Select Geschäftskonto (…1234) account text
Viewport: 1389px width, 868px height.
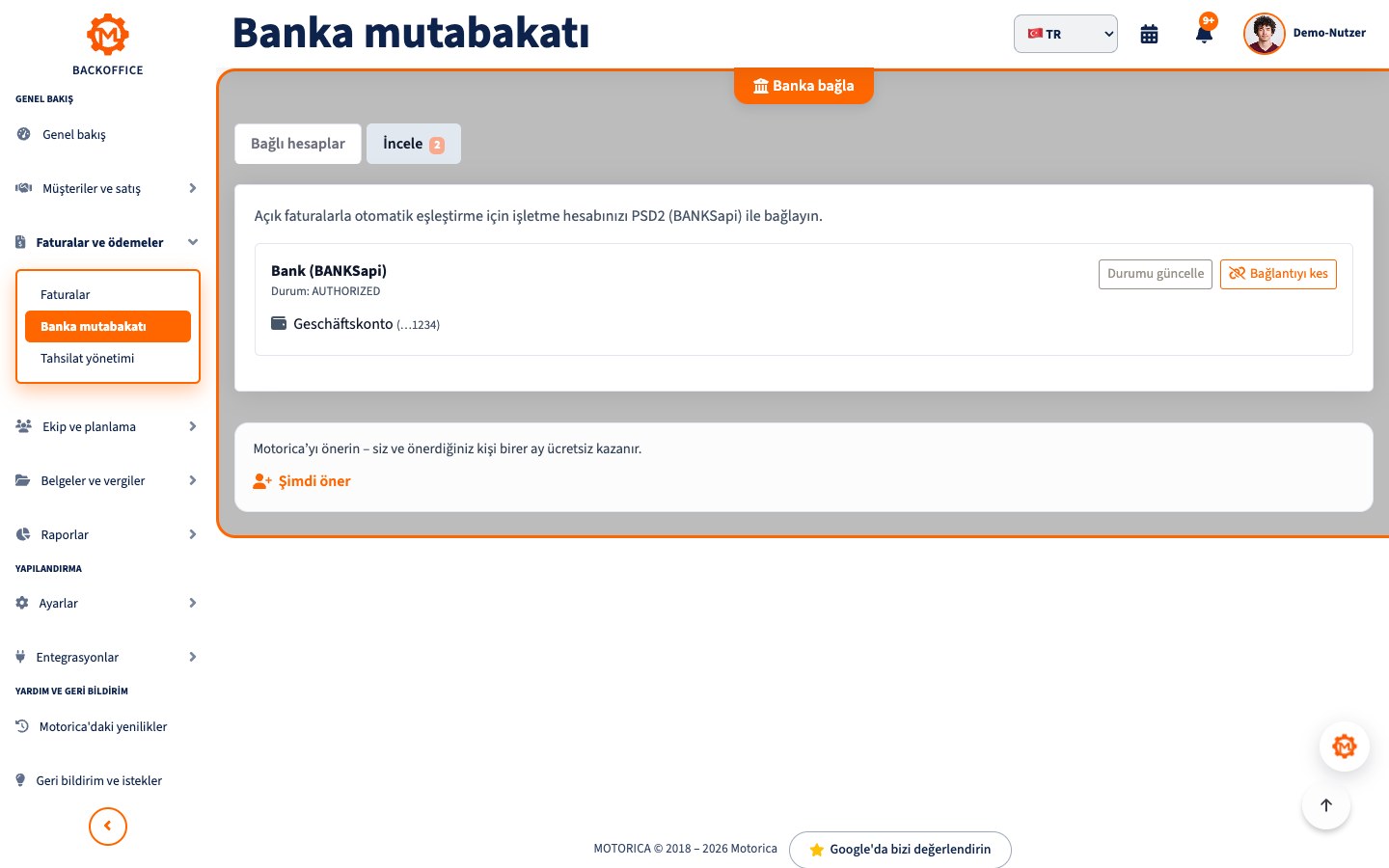point(367,324)
